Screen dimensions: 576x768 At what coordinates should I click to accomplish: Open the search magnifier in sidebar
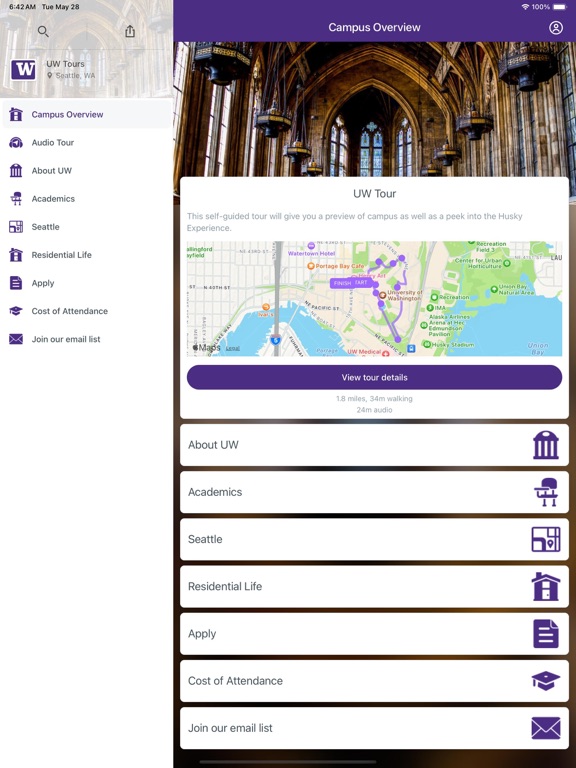[x=43, y=31]
